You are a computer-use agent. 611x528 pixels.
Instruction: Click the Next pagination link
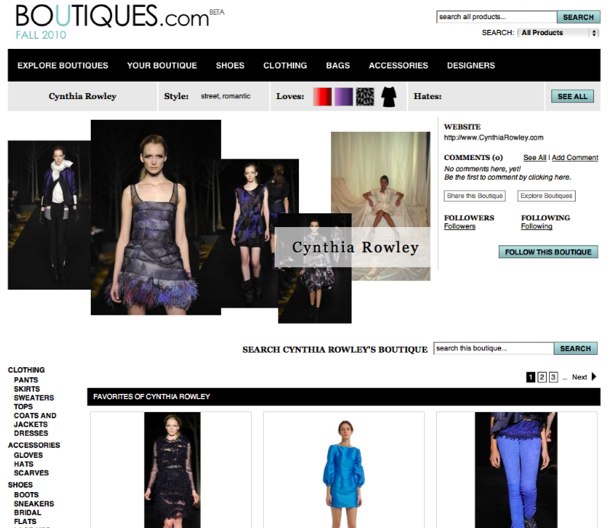point(579,377)
